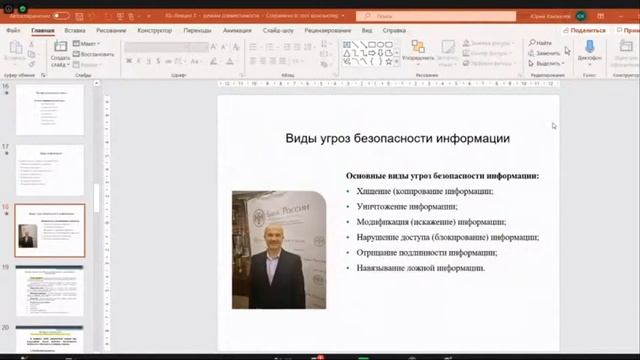The width and height of the screenshot is (640, 360).
Task: Open the Вставка tab
Action: click(75, 31)
